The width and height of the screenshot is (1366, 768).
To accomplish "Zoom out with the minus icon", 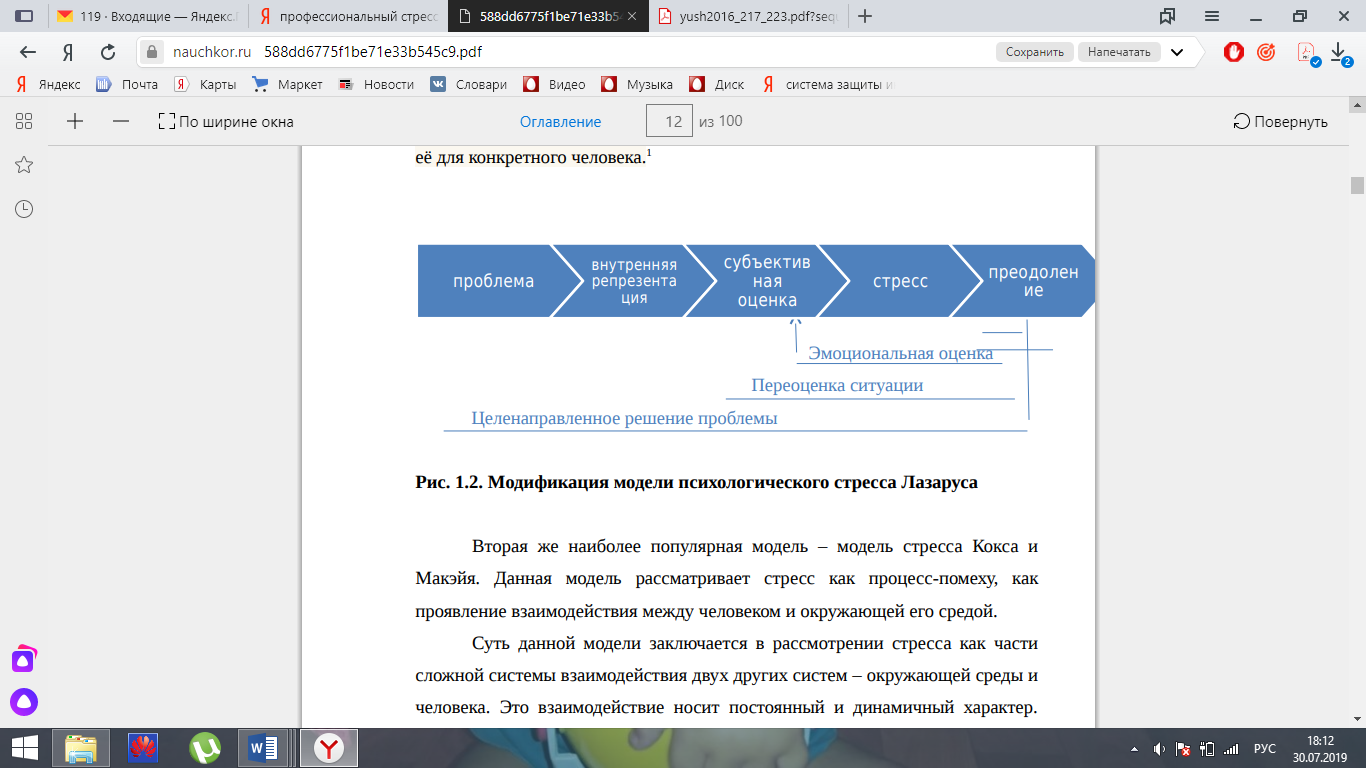I will [121, 121].
